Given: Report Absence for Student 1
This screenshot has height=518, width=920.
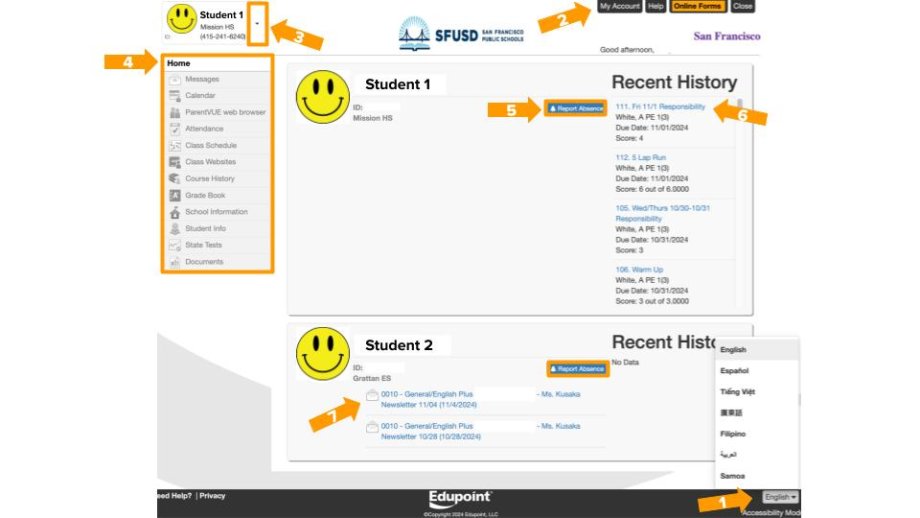Looking at the screenshot, I should 576,108.
